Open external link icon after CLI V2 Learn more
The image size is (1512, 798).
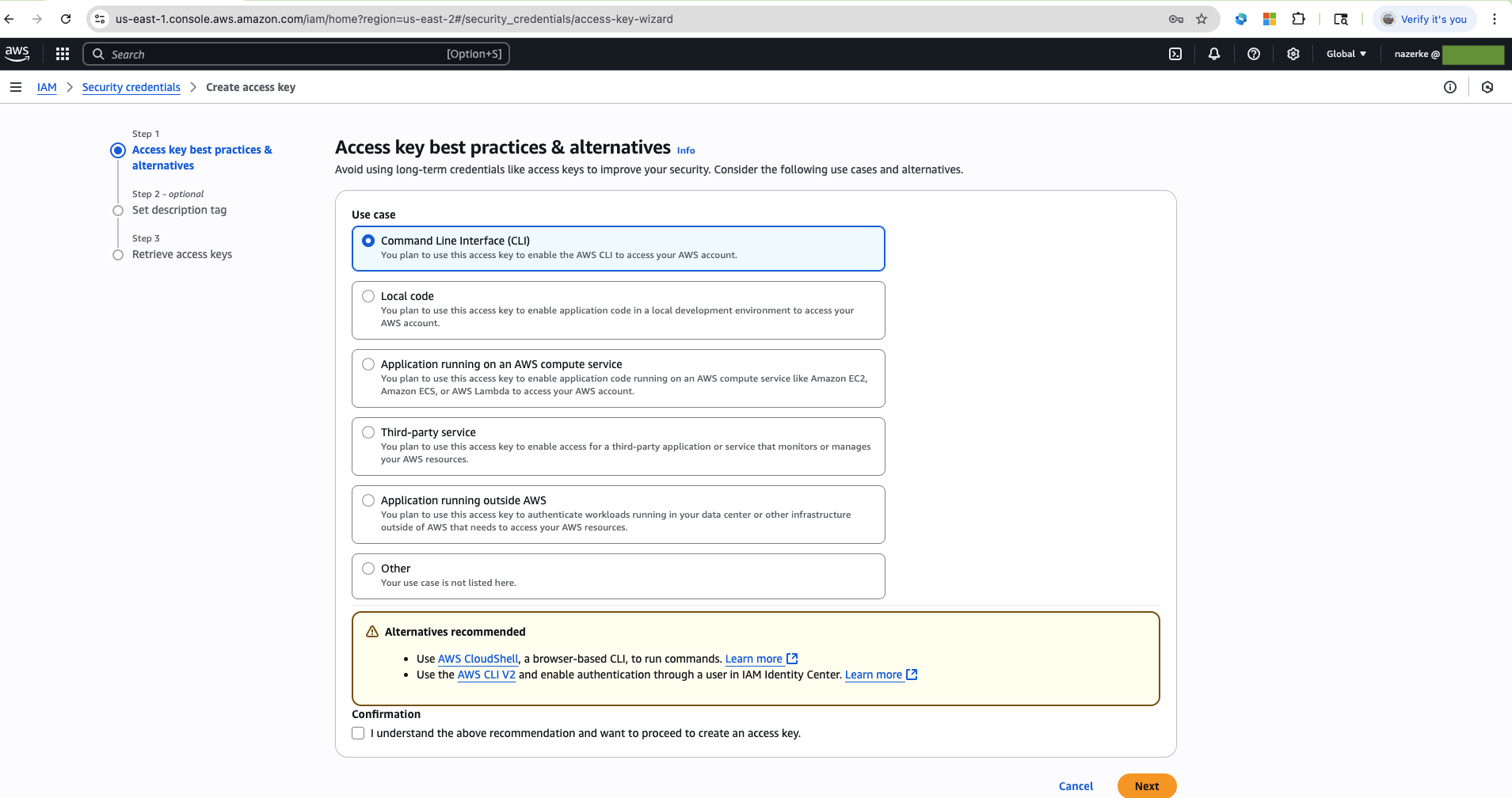[x=912, y=674]
